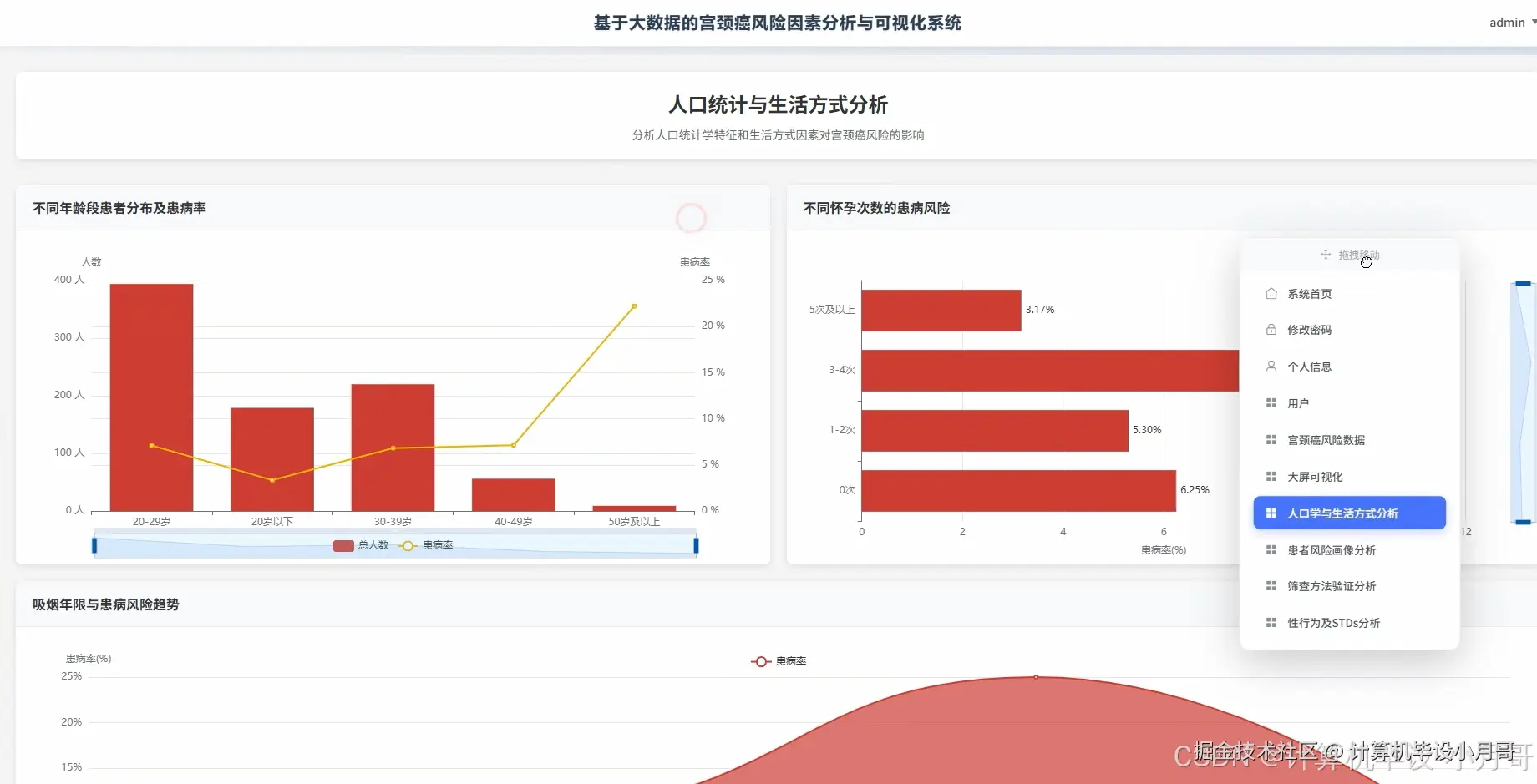Screen dimensions: 1537x784
Task: Open the 系统首页 menu item
Action: tap(1349, 294)
